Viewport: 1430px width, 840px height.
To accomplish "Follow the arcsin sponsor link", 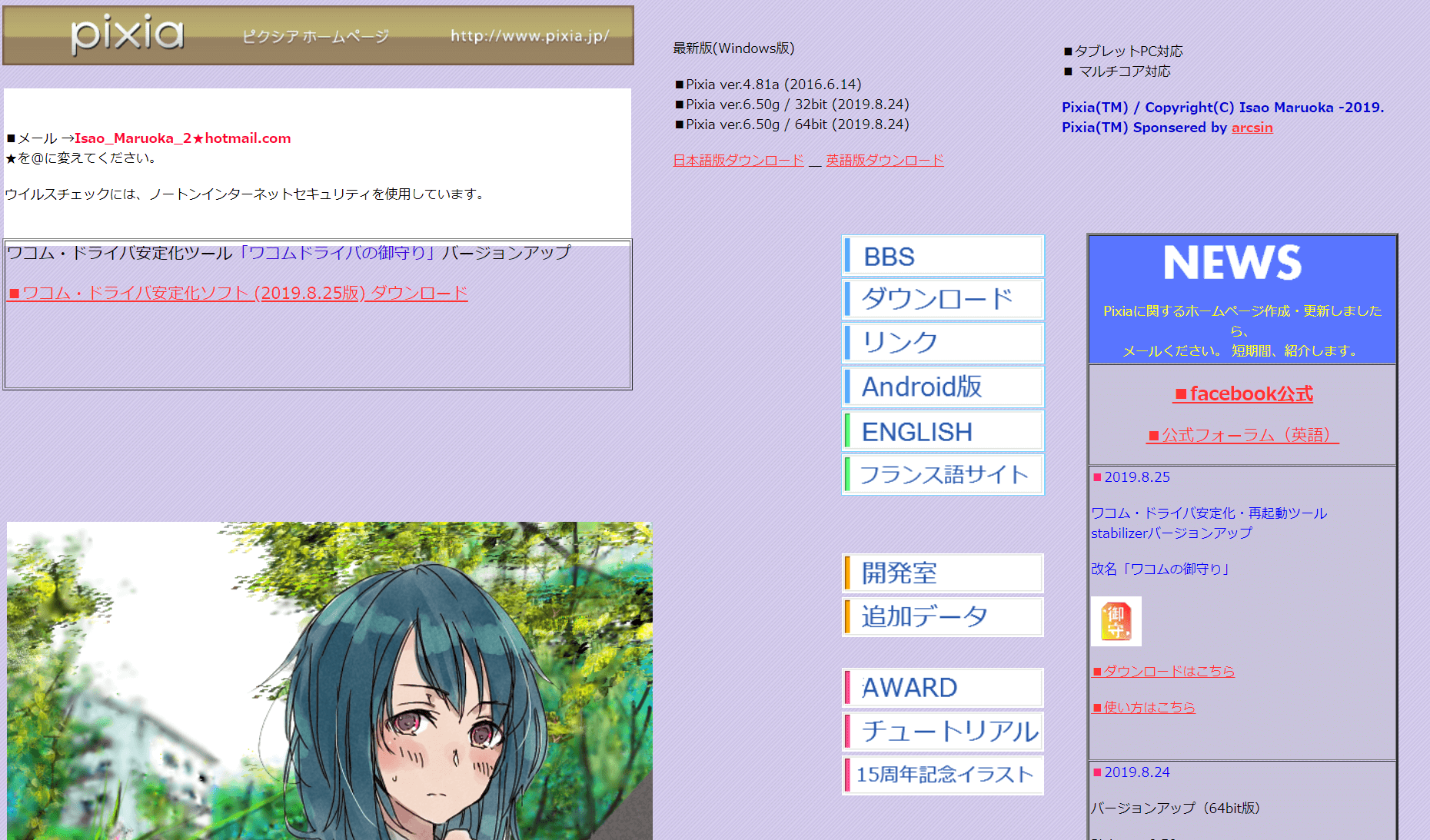I will (1252, 128).
